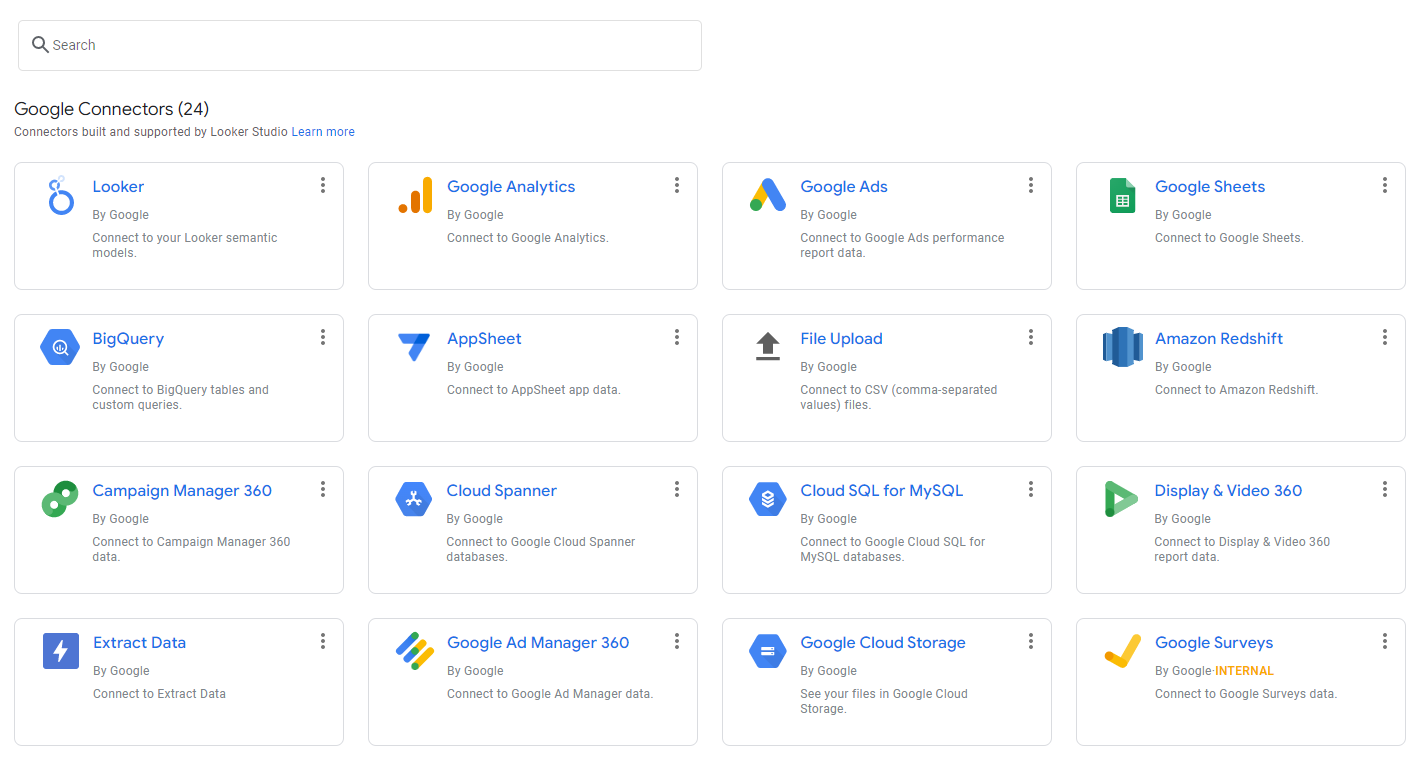
Task: Choose the File Upload connector title
Action: click(x=841, y=338)
